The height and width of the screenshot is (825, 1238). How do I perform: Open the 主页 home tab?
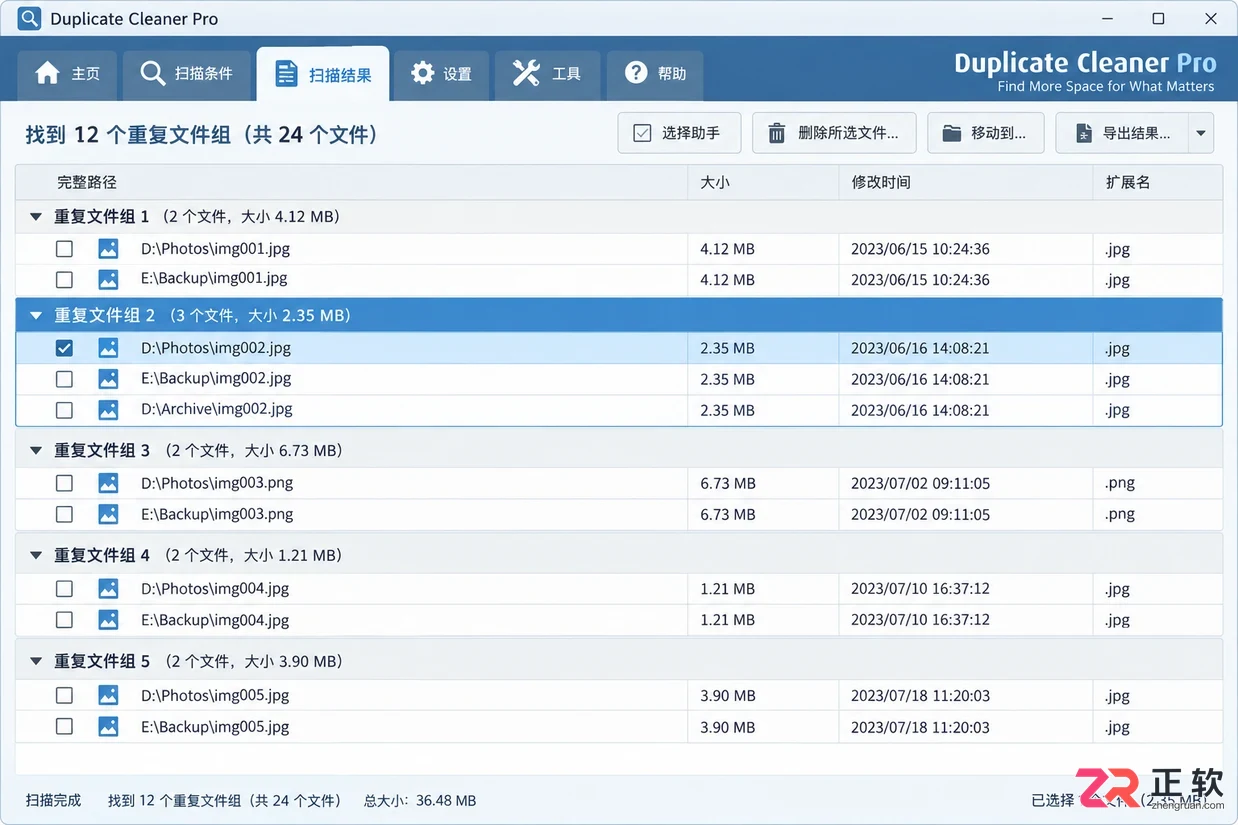[x=68, y=74]
